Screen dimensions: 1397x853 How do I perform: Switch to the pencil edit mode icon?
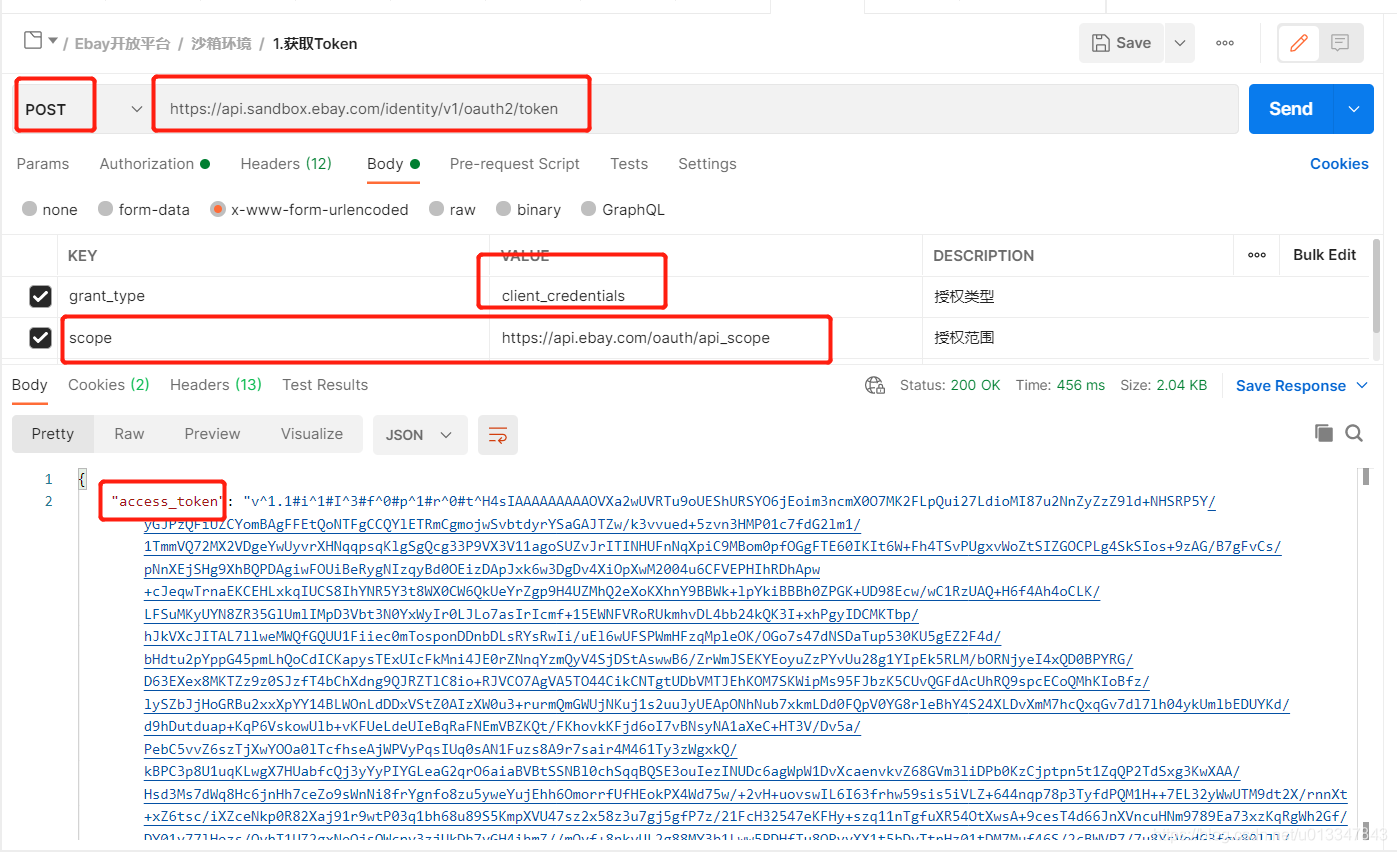[1299, 43]
